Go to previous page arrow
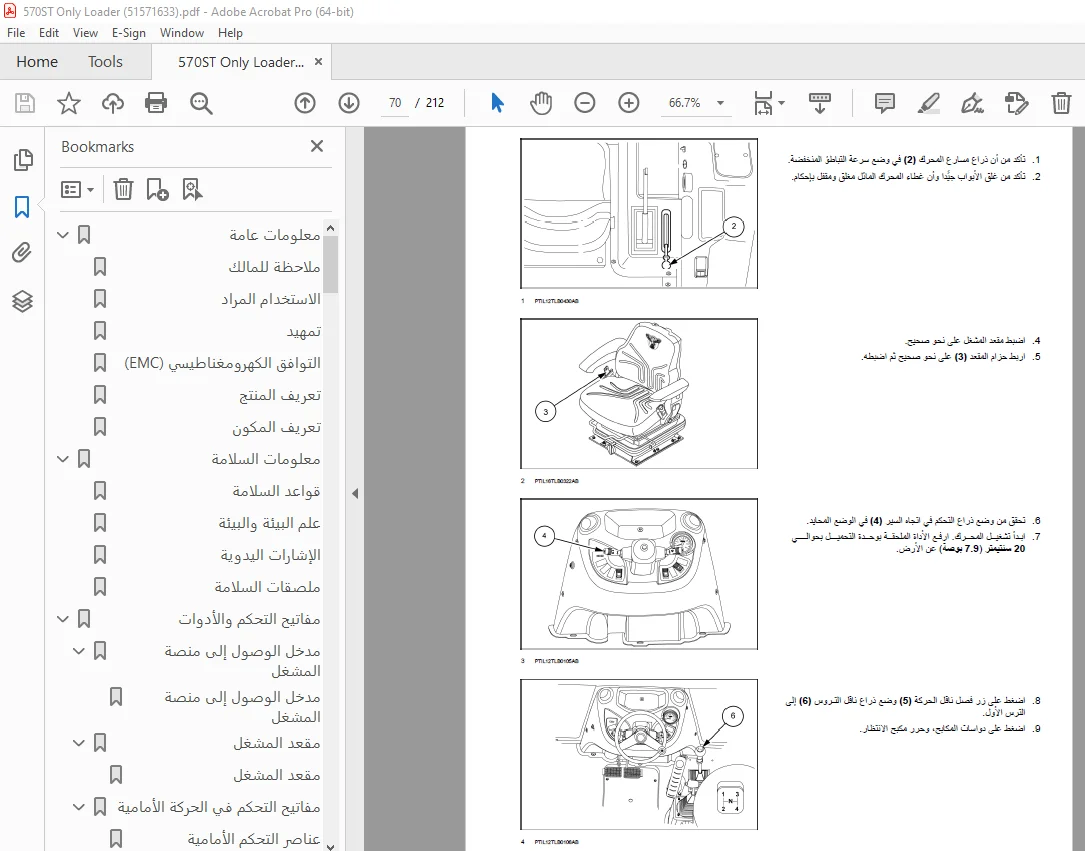Image resolution: width=1085 pixels, height=851 pixels. pos(304,103)
